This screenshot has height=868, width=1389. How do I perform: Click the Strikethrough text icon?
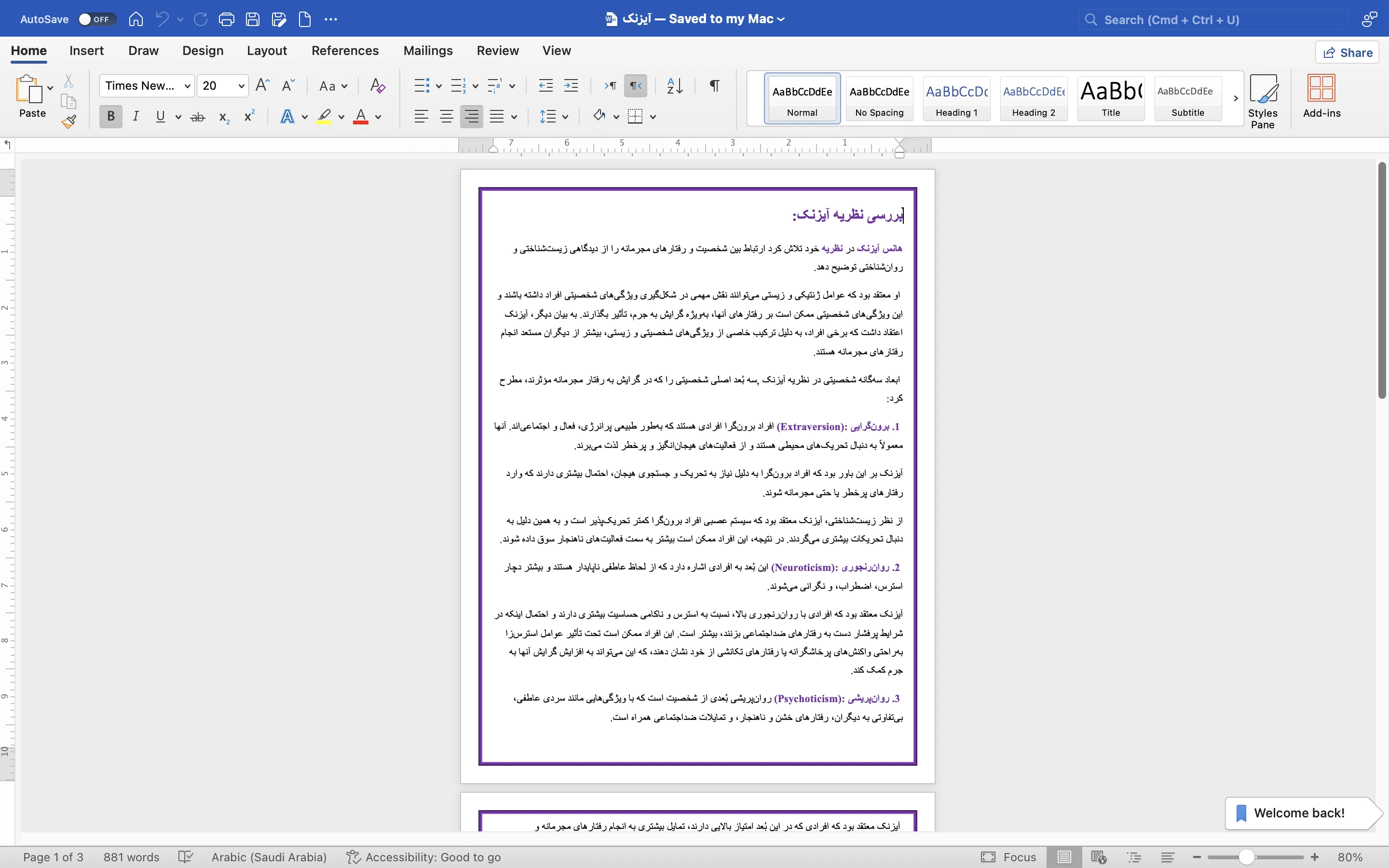[197, 117]
